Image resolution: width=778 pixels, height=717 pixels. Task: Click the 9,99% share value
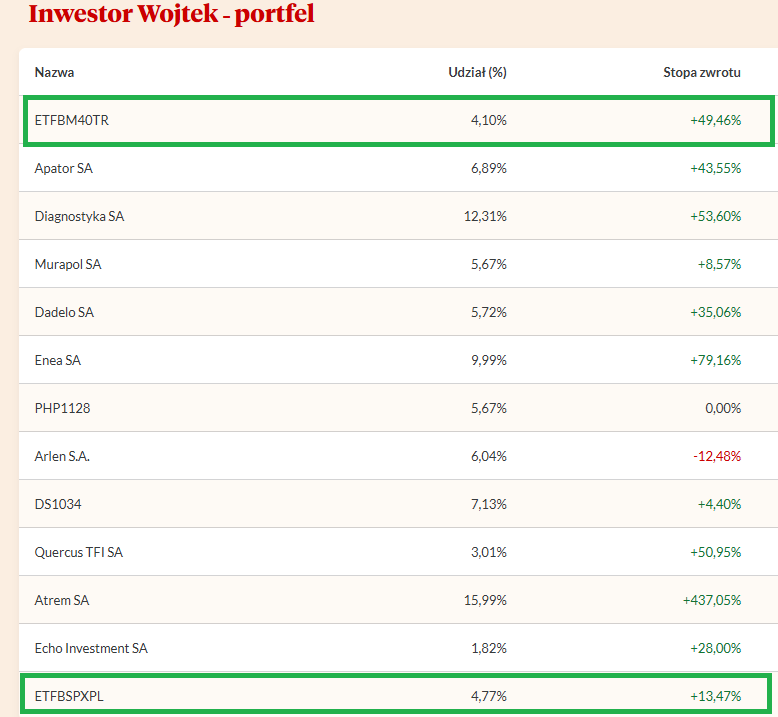click(489, 360)
